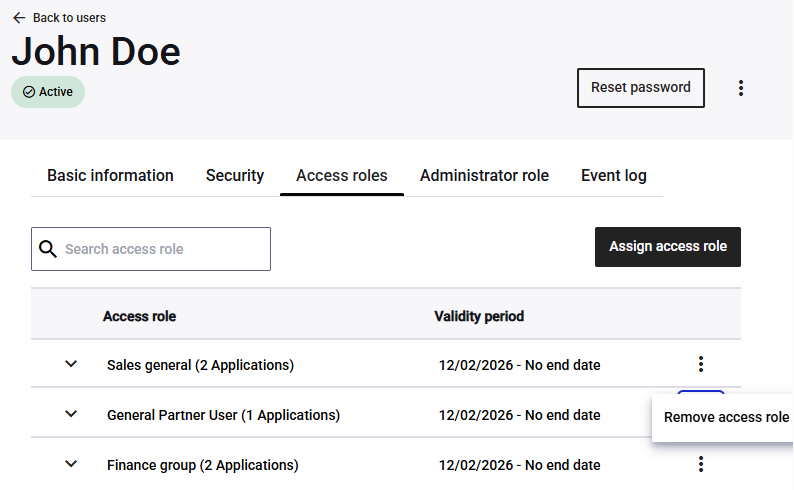Screen dimensions: 794x490
Task: Go back via 'Back to users' link
Action: click(x=69, y=18)
